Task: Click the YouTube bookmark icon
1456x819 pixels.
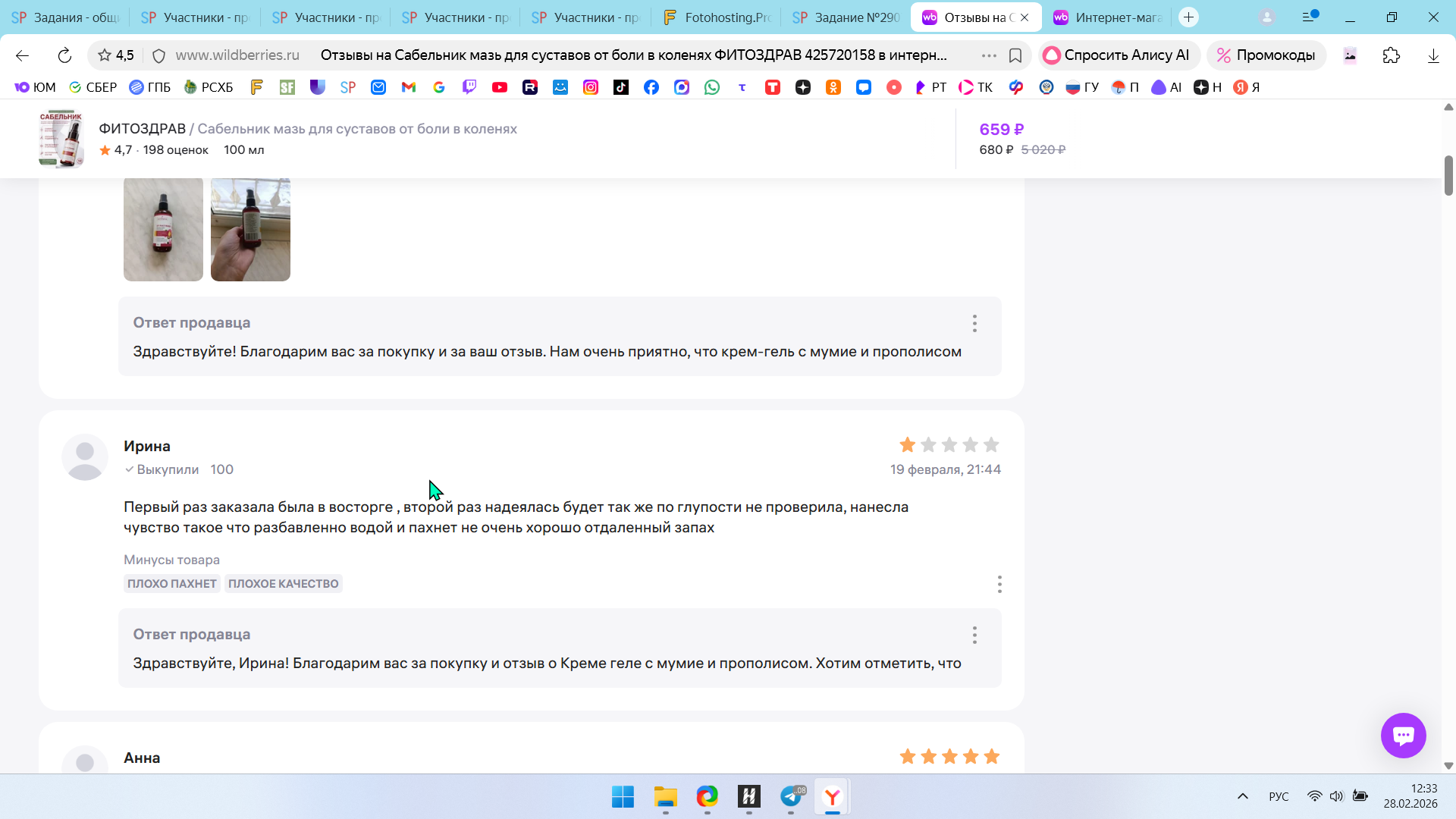Action: click(500, 87)
